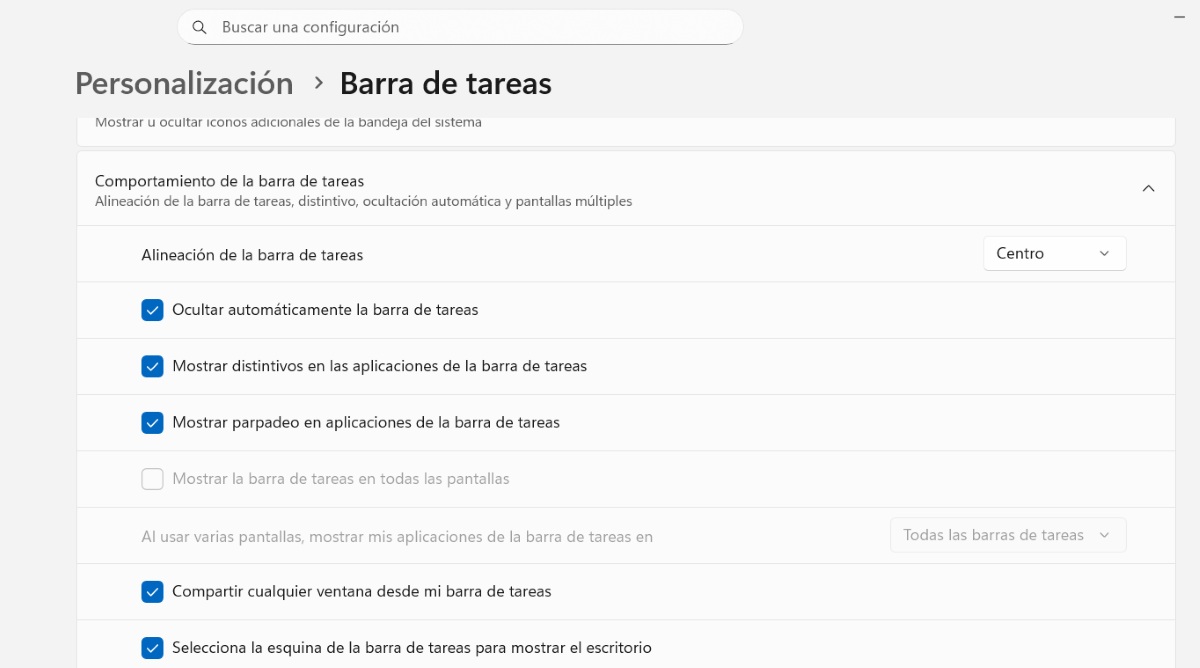Toggle 'Mostrar parpadeo en aplicaciones' checkbox
This screenshot has width=1200, height=668.
[x=152, y=422]
